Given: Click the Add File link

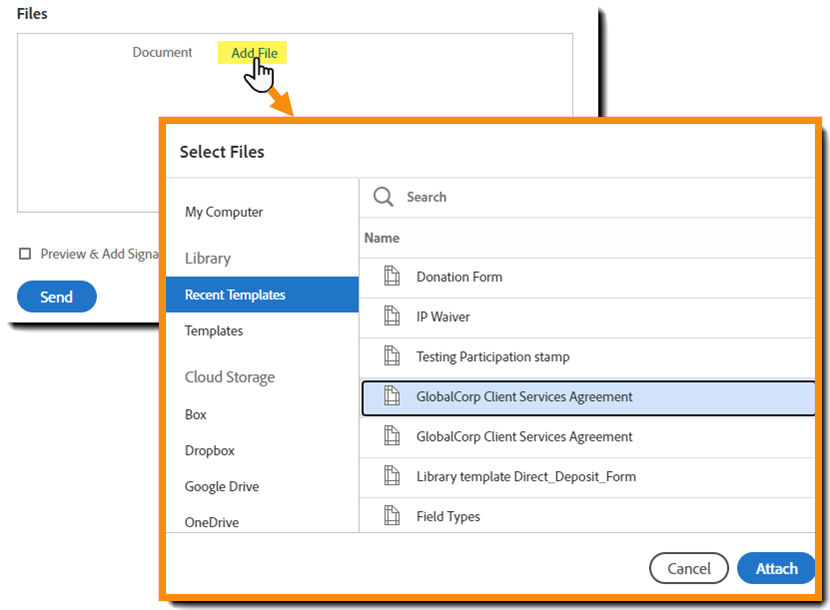Looking at the screenshot, I should (x=252, y=52).
